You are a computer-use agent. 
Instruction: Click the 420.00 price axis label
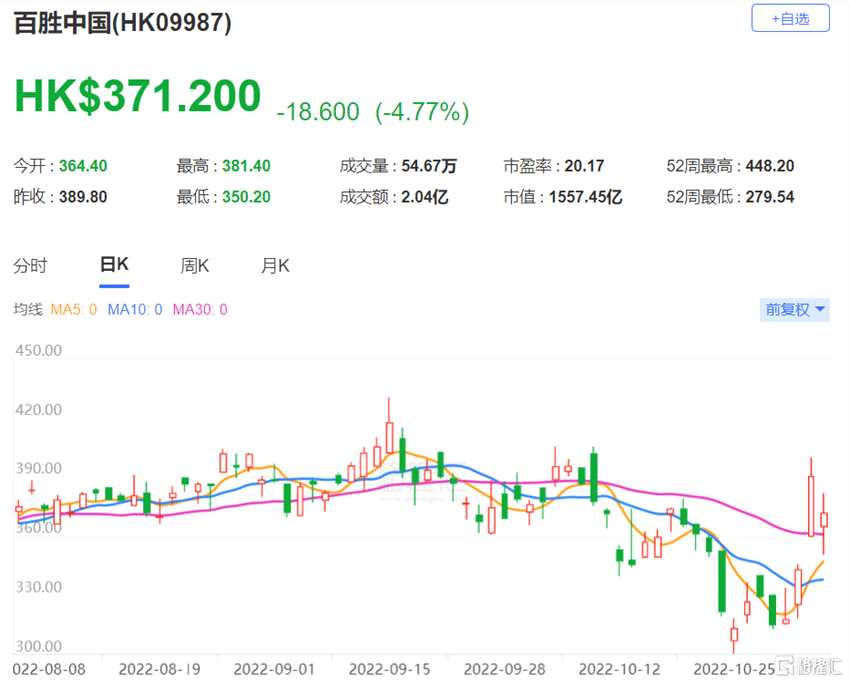click(38, 409)
